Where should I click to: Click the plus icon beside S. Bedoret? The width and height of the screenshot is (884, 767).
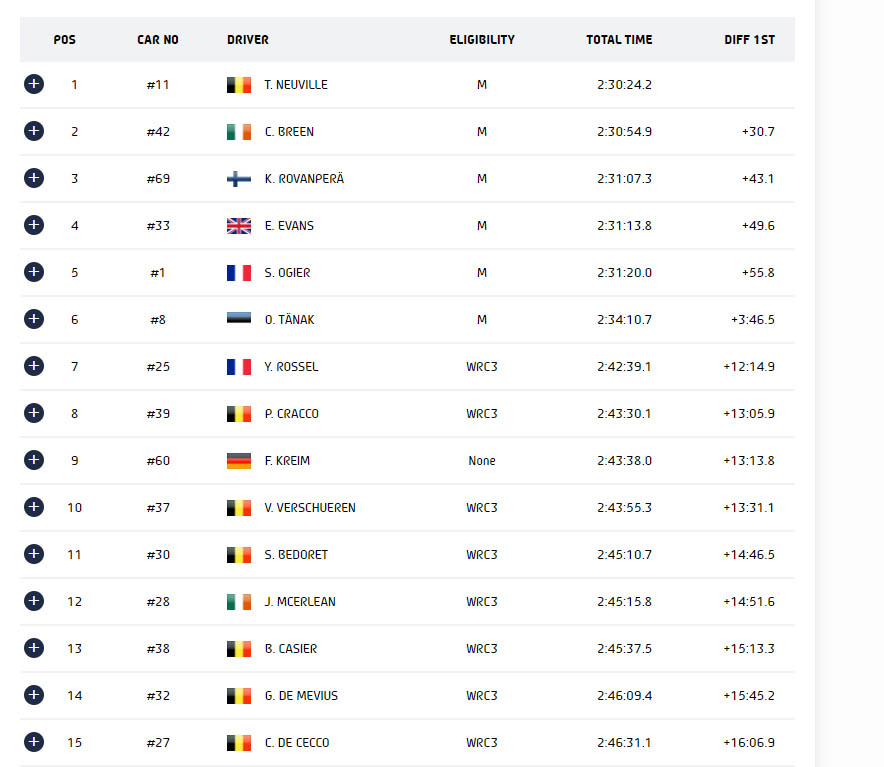tap(34, 554)
